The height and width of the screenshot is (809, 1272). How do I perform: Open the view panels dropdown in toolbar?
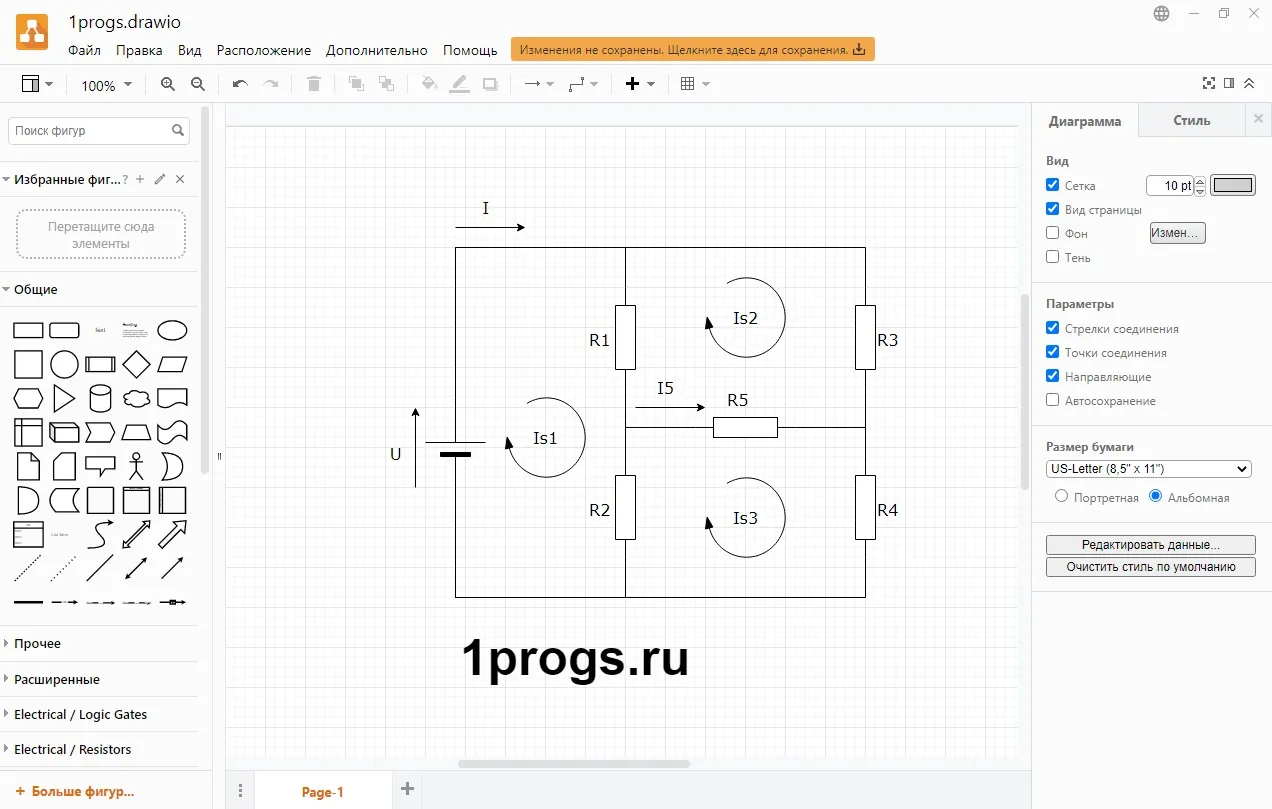37,85
